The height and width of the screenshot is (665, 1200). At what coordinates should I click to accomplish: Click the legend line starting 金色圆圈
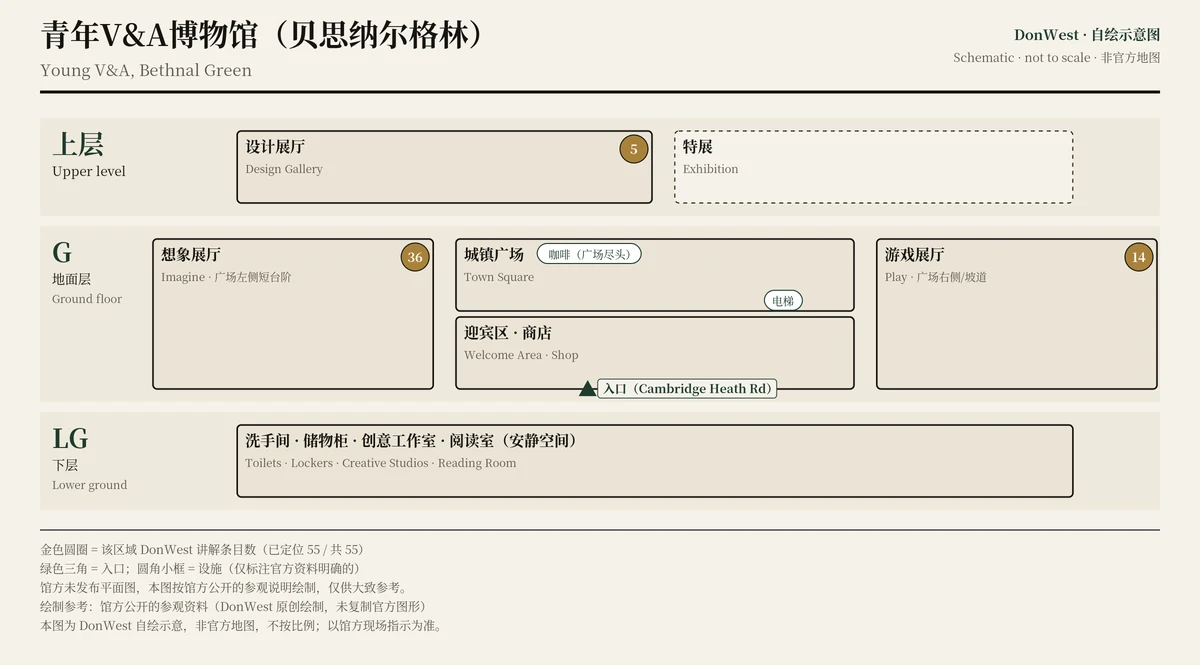pos(202,550)
